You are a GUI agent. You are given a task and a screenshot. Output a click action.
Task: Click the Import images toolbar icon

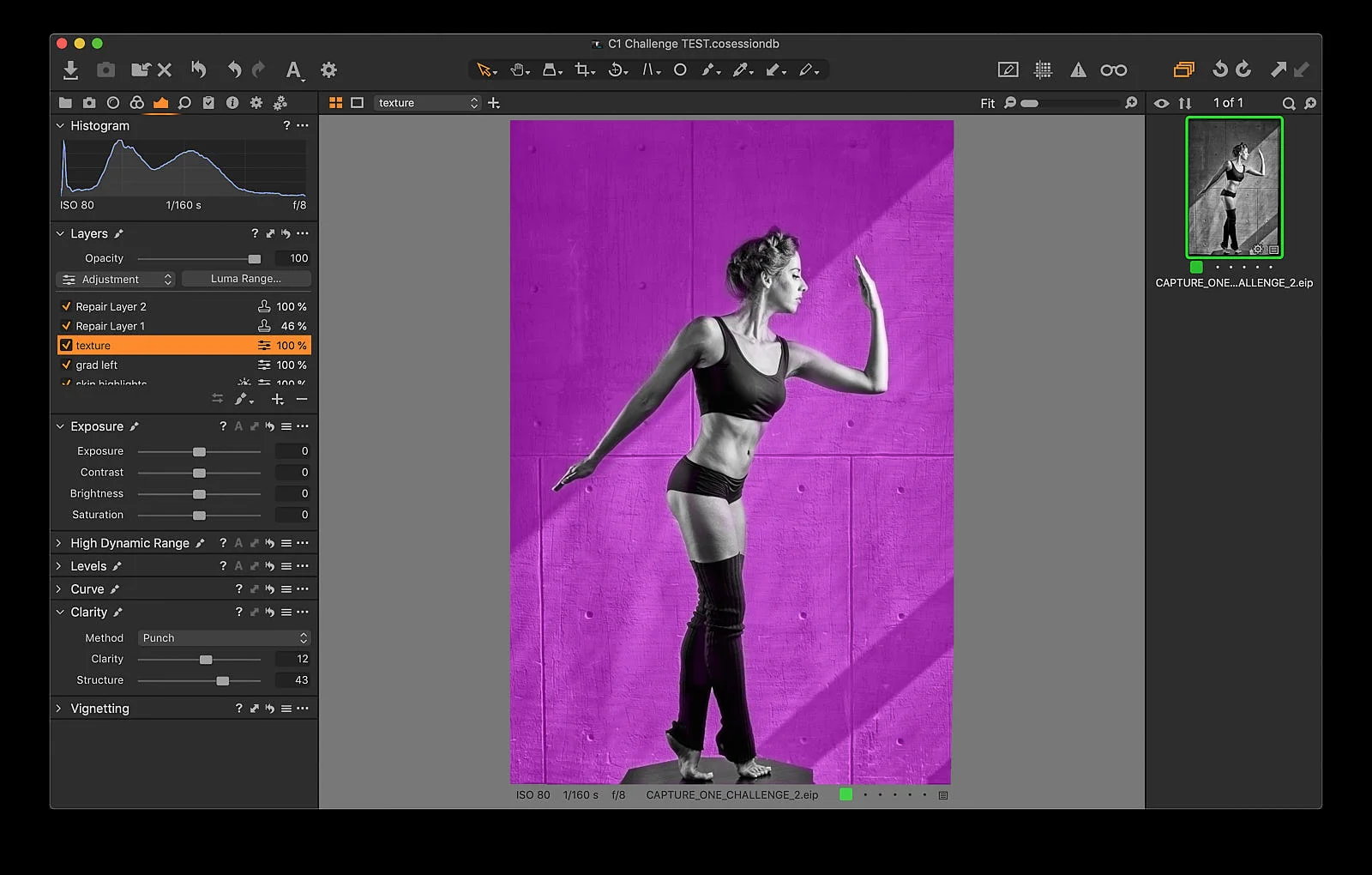[70, 70]
